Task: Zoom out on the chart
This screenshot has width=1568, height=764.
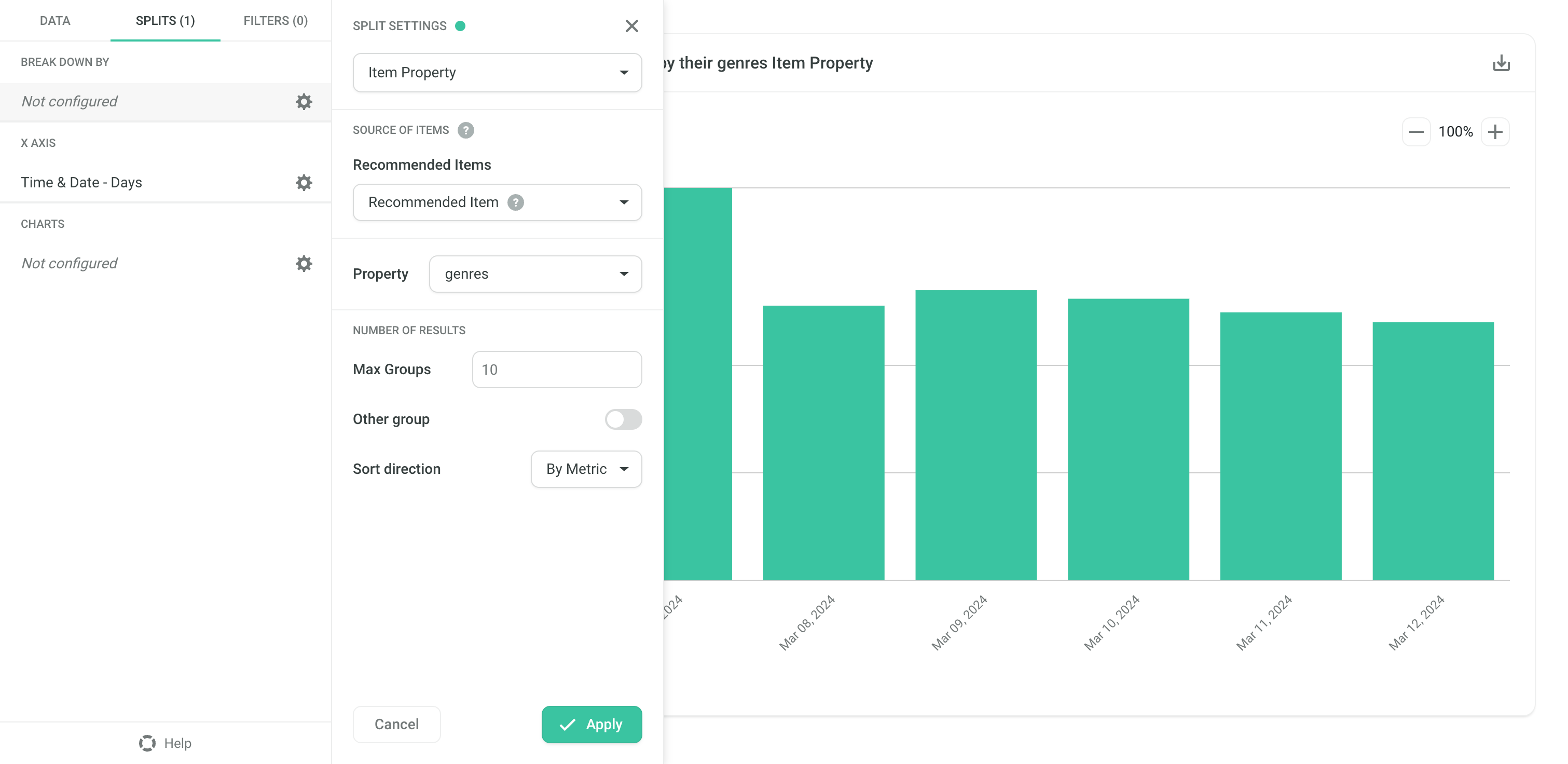Action: [x=1417, y=131]
